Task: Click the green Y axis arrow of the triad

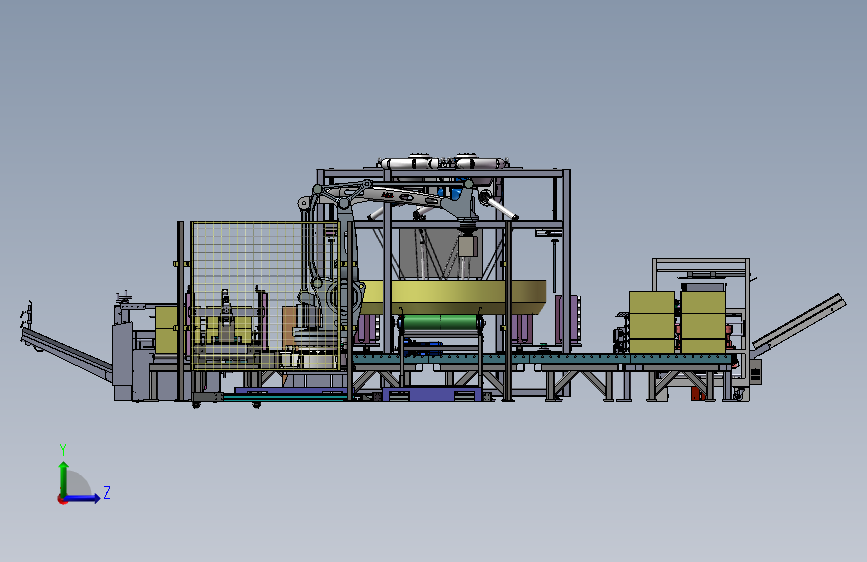Action: click(x=64, y=478)
